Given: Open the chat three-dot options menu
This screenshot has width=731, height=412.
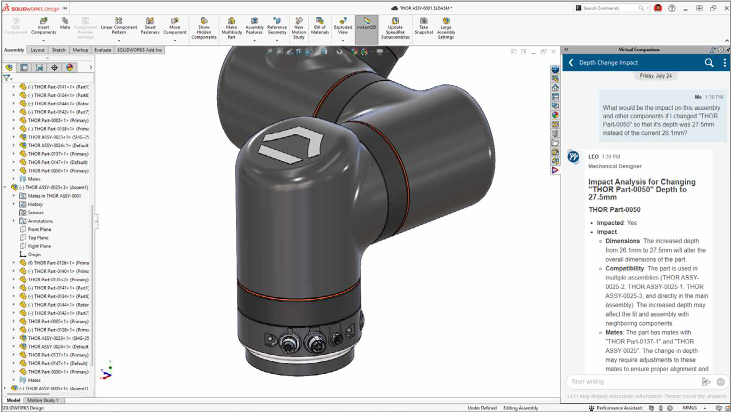Looking at the screenshot, I should point(724,62).
